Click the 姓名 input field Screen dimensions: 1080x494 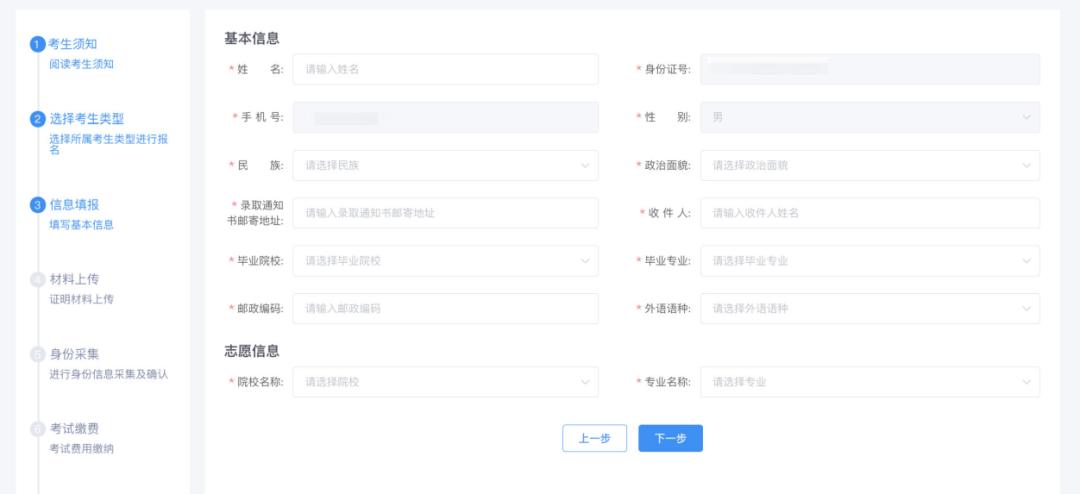(x=446, y=70)
